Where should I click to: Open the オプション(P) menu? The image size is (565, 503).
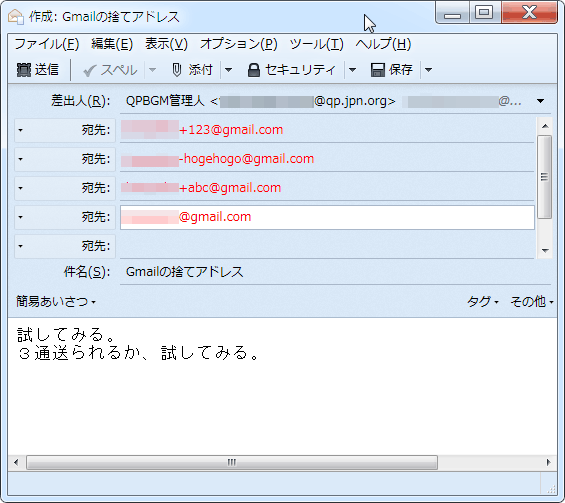coord(239,44)
